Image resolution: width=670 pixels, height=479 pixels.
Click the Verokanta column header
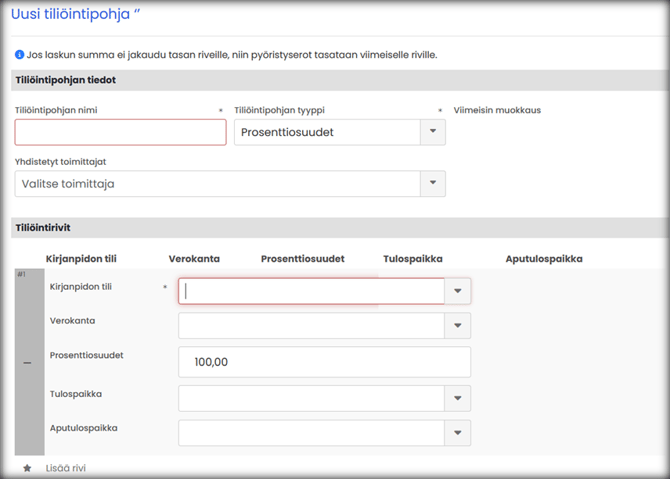click(194, 259)
